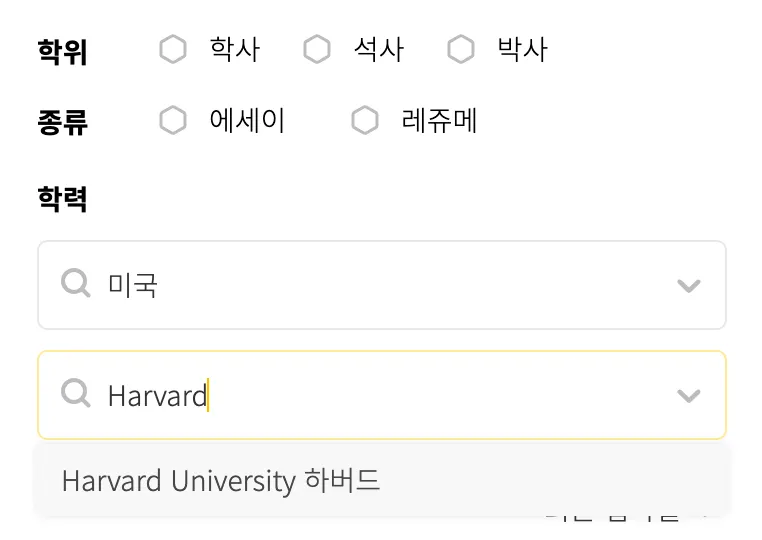The height and width of the screenshot is (540, 762).
Task: Click the search icon beside Harvard text
Action: [x=76, y=395]
